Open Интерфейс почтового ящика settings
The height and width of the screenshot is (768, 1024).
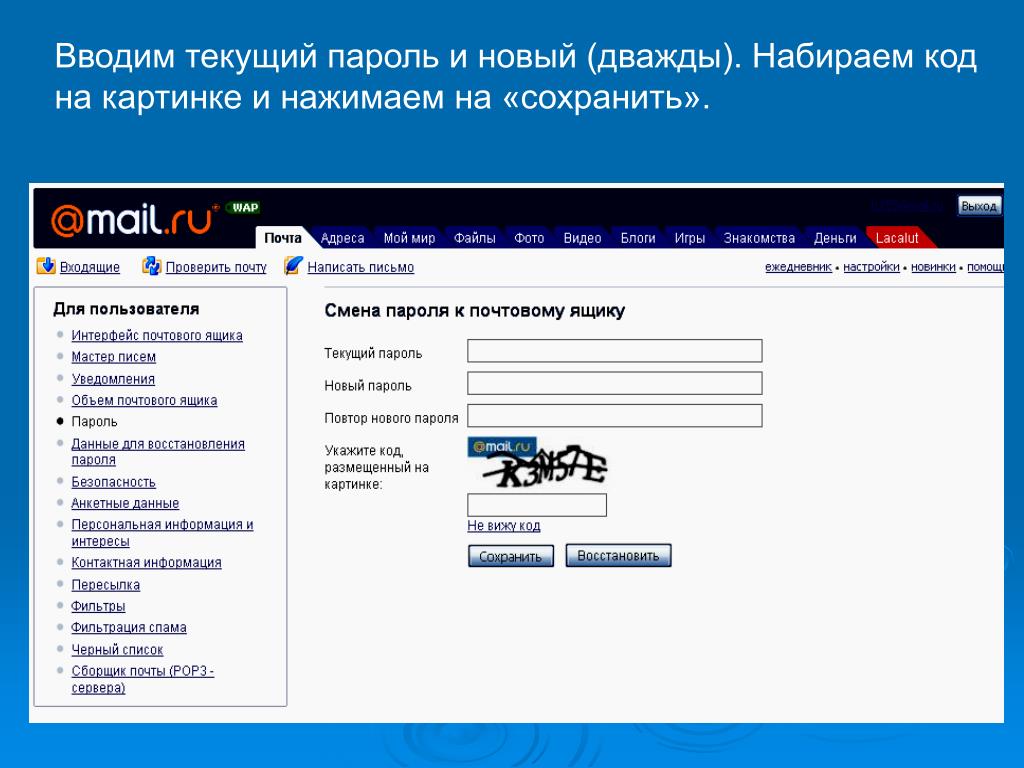pyautogui.click(x=157, y=336)
